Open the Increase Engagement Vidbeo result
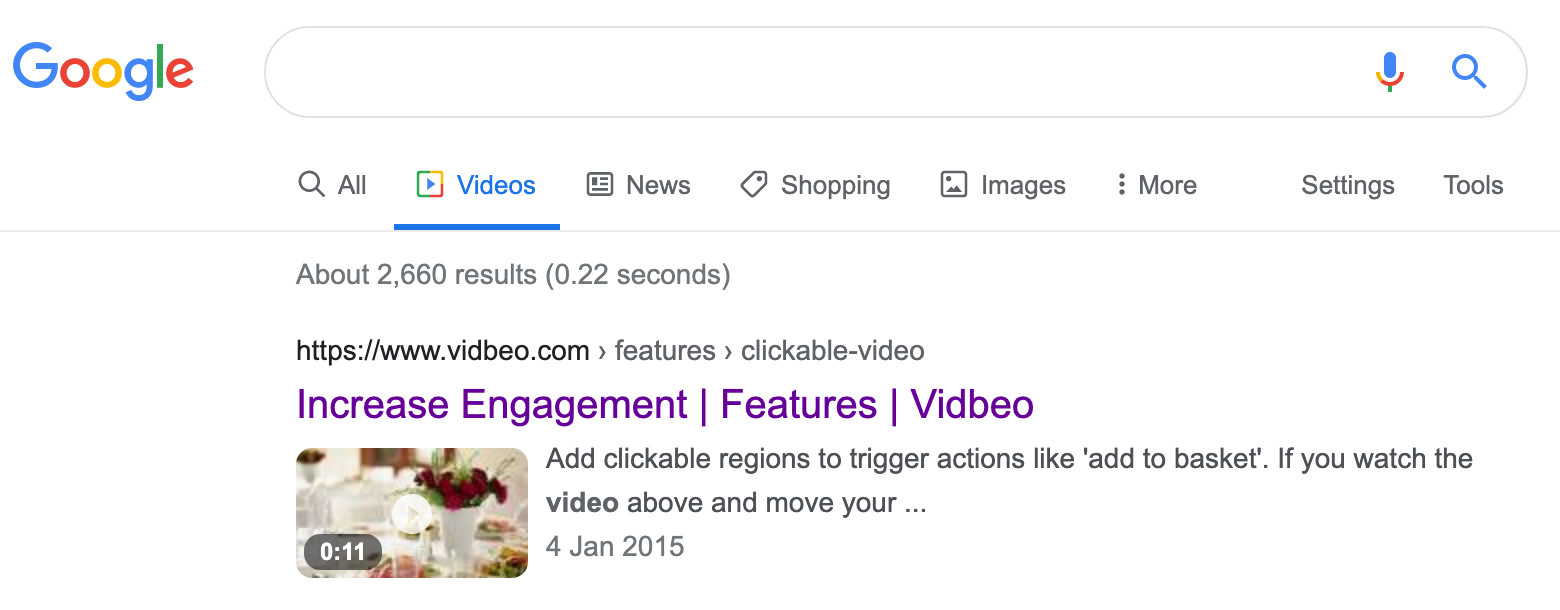Screen dimensions: 1560x610 664,404
